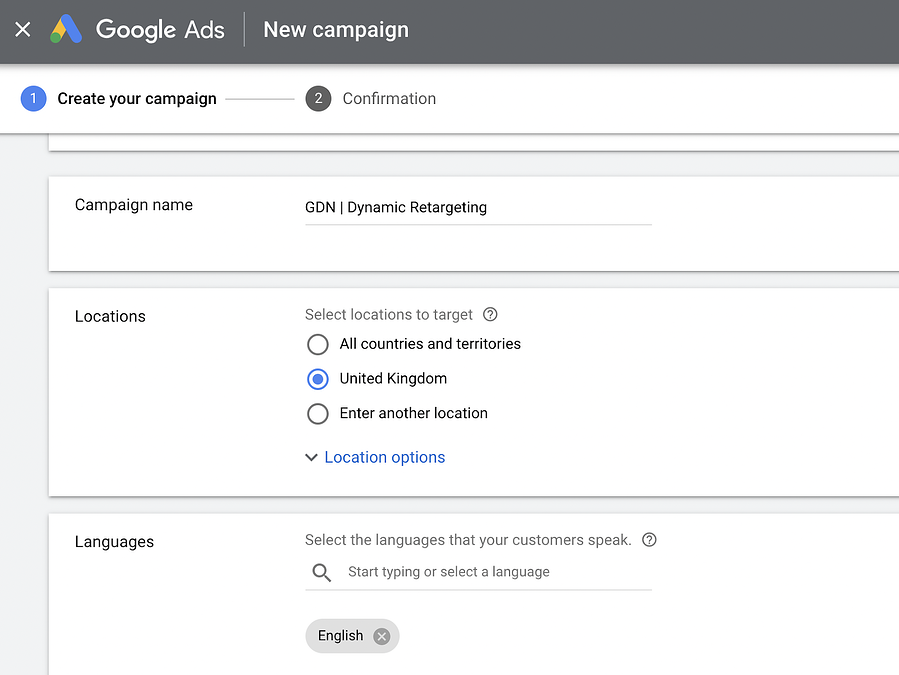Open the locations target help tooltip
Viewport: 899px width, 675px height.
[489, 314]
